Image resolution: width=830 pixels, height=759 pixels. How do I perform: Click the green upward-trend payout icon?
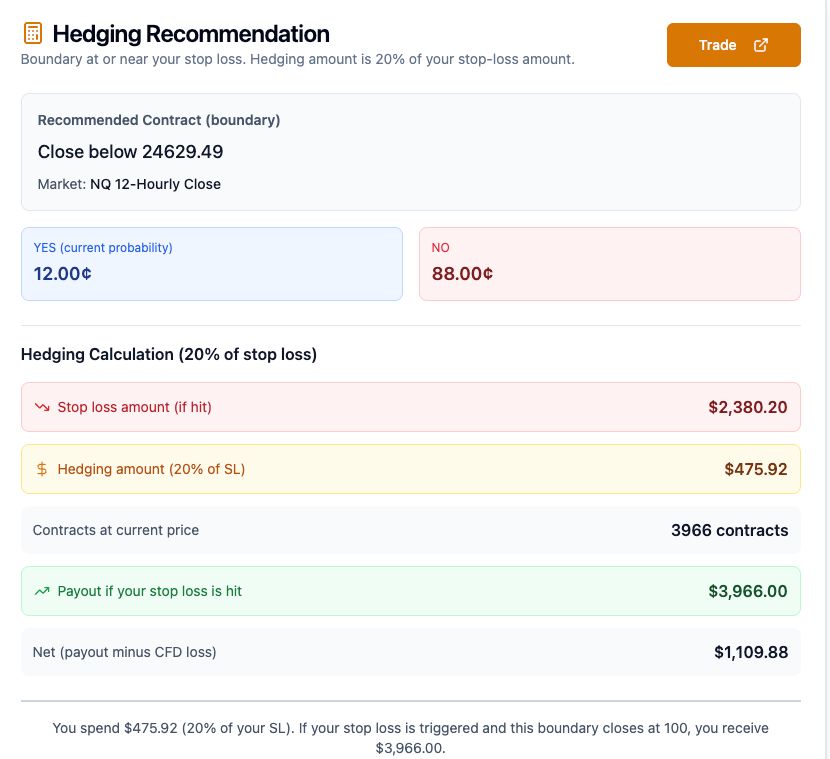(x=43, y=591)
